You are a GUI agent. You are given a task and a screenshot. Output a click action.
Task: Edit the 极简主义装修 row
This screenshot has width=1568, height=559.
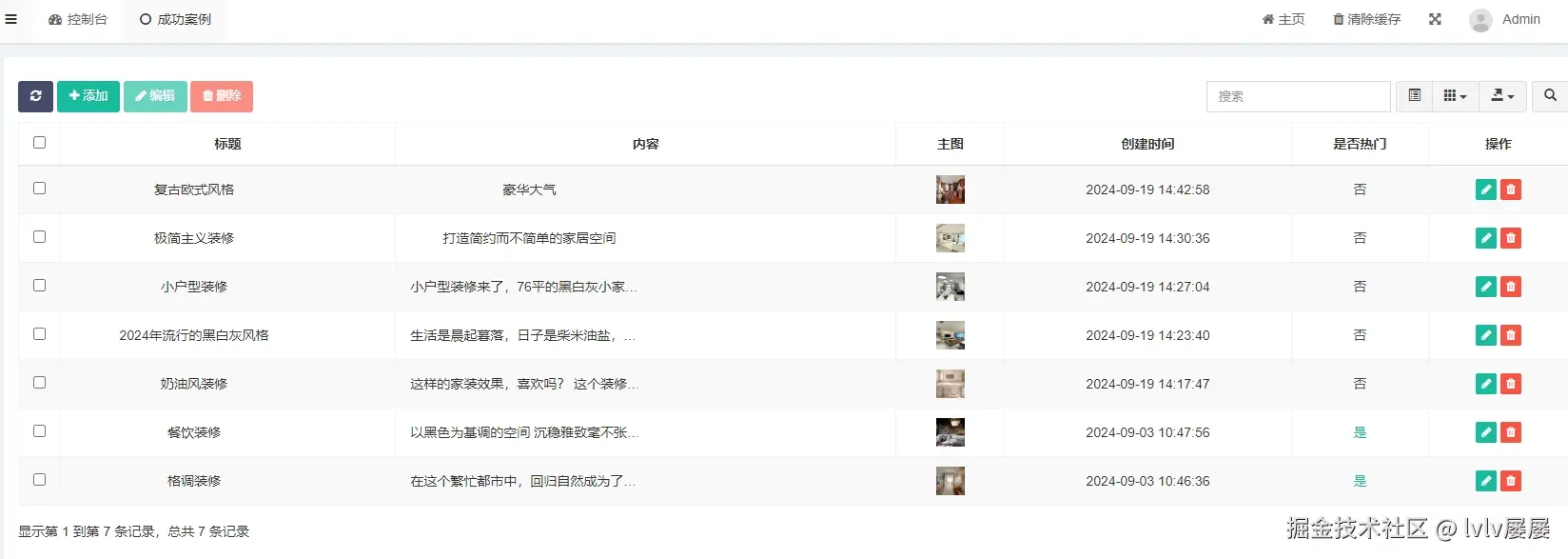click(x=1486, y=238)
